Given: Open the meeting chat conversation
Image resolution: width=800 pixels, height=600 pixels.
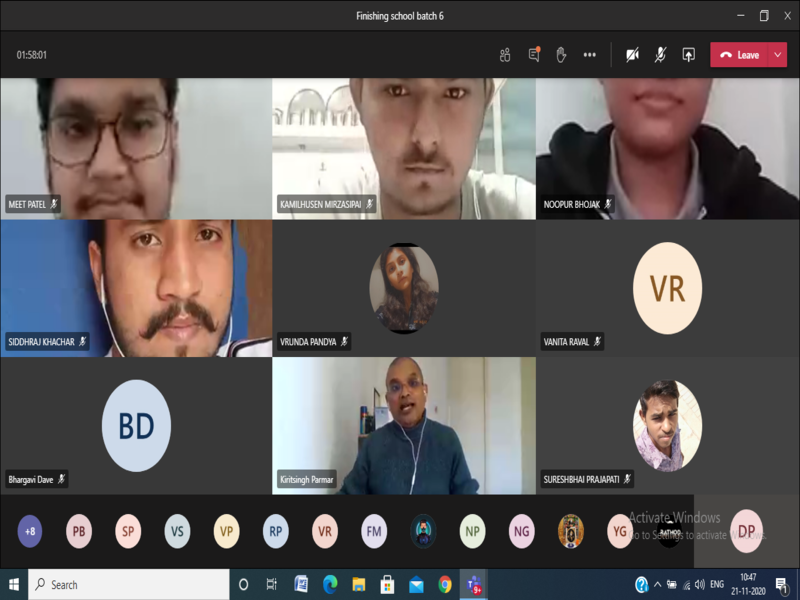Looking at the screenshot, I should tap(534, 55).
